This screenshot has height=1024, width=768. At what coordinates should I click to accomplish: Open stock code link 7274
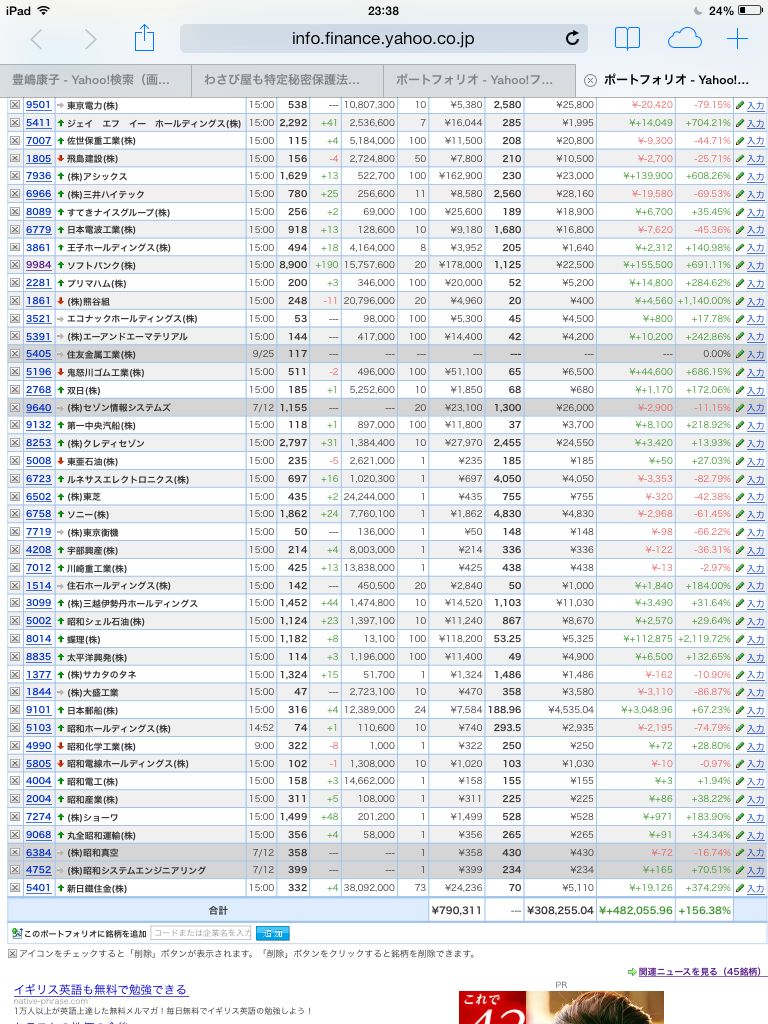(x=39, y=817)
